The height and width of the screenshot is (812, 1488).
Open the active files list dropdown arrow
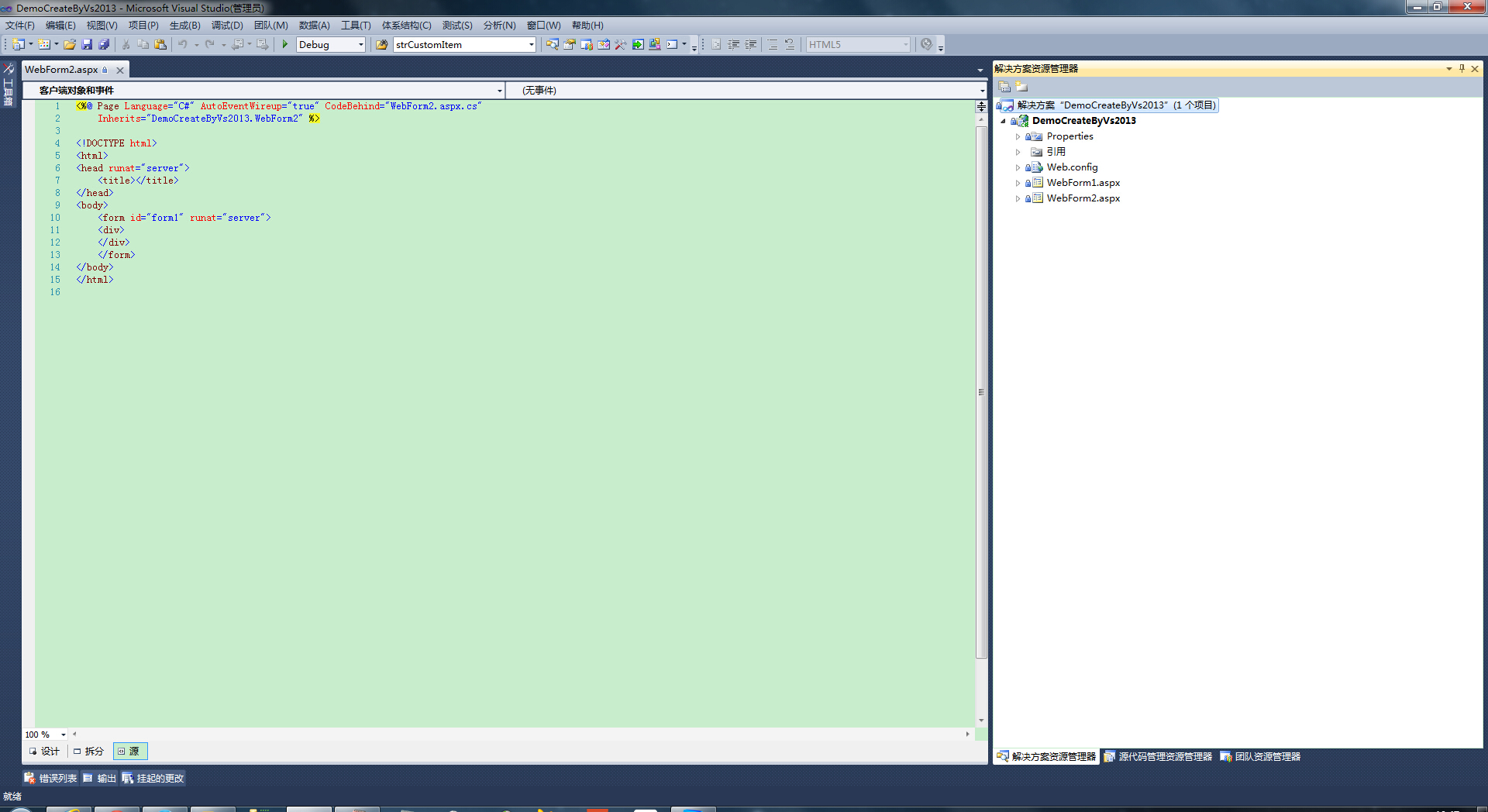point(980,70)
